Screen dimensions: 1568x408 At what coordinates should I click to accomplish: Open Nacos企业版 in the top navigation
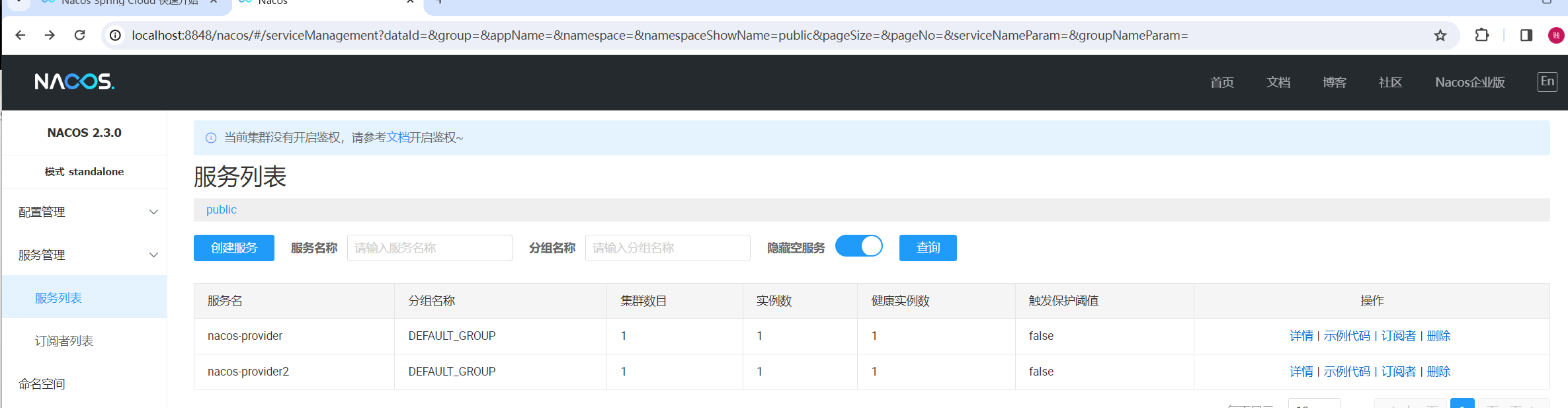coord(1470,82)
